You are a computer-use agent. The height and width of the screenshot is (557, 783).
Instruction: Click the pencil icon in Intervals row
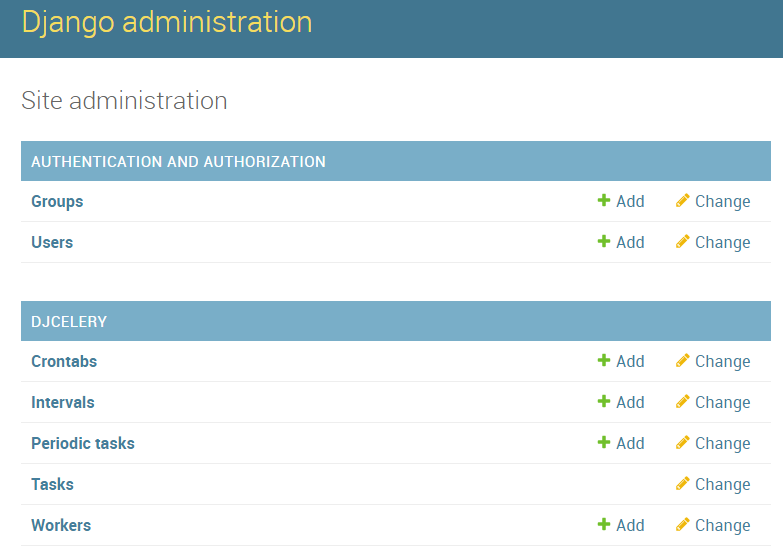pyautogui.click(x=683, y=402)
